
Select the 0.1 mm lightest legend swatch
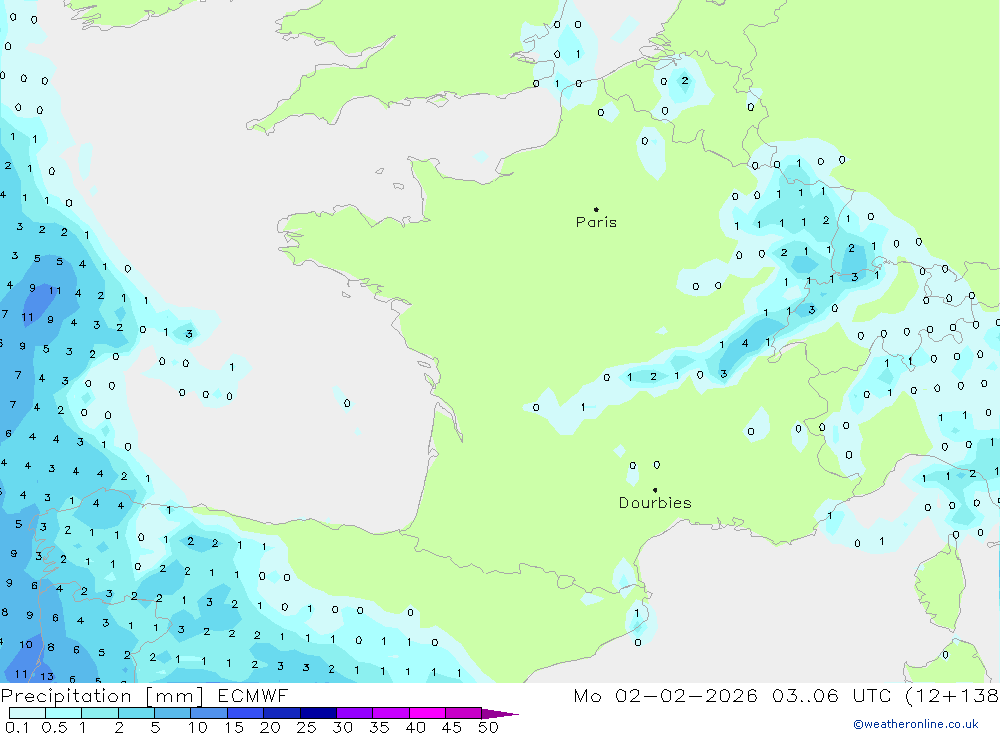click(x=27, y=713)
